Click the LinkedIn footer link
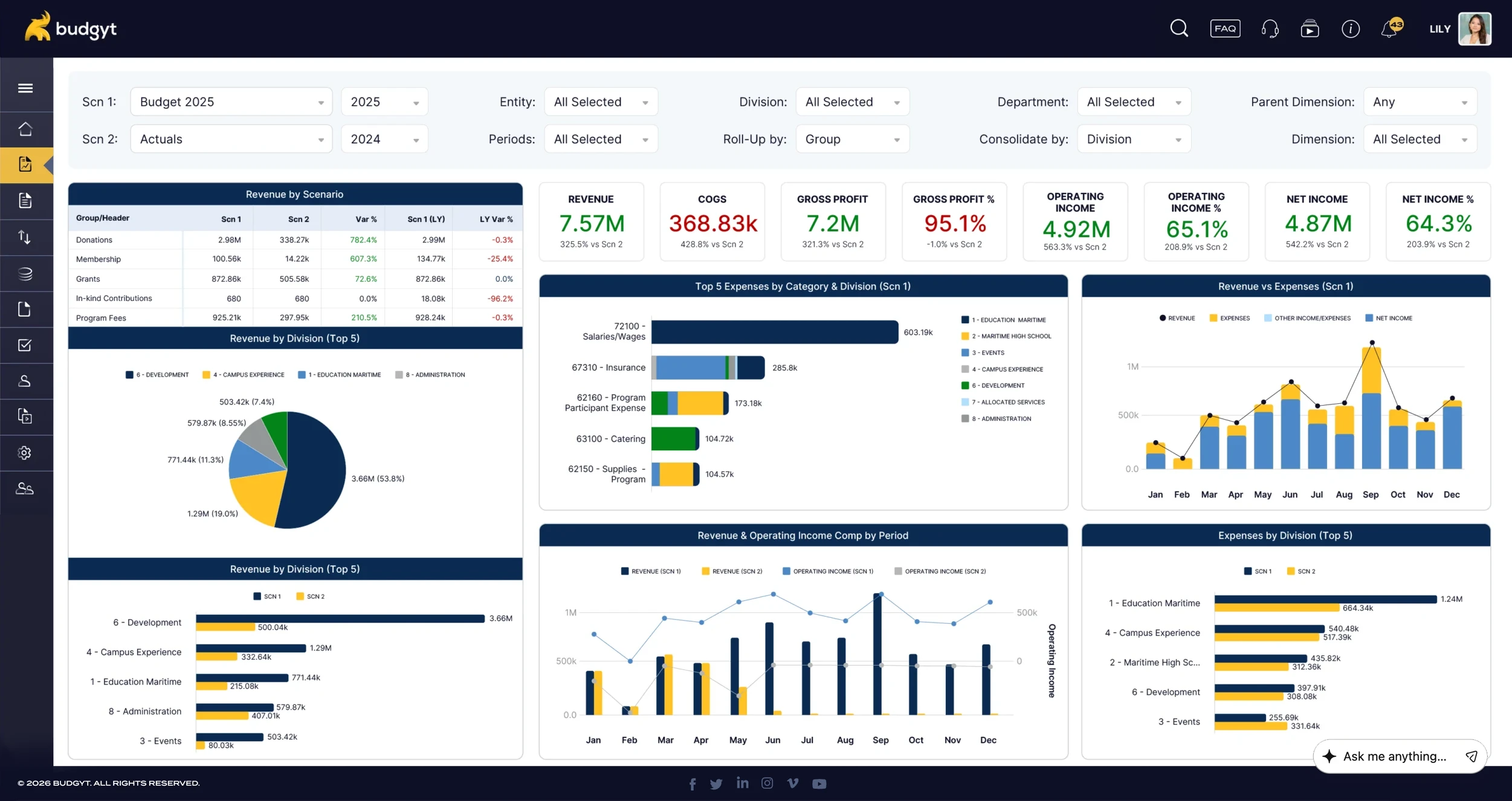Viewport: 1512px width, 801px height. 742,783
